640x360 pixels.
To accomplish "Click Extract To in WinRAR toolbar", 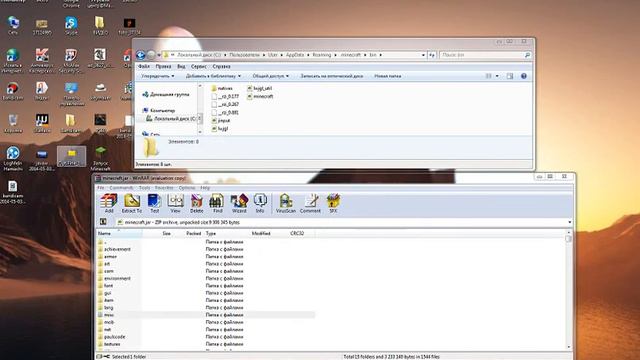I will 131,203.
